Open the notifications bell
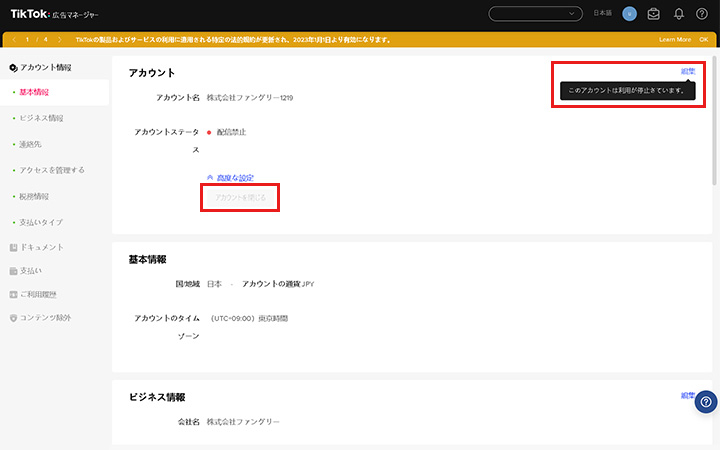The height and width of the screenshot is (450, 720). (679, 14)
